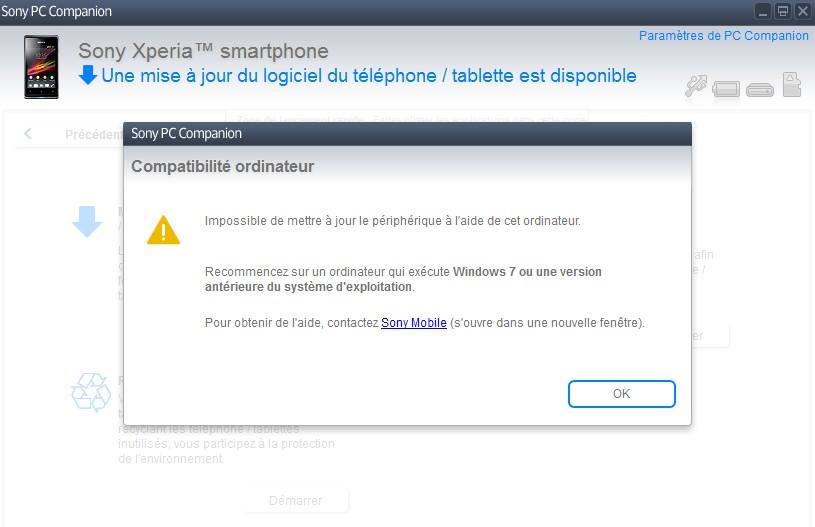This screenshot has width=815, height=527.
Task: Click the Précédent navigation label
Action: 94,135
